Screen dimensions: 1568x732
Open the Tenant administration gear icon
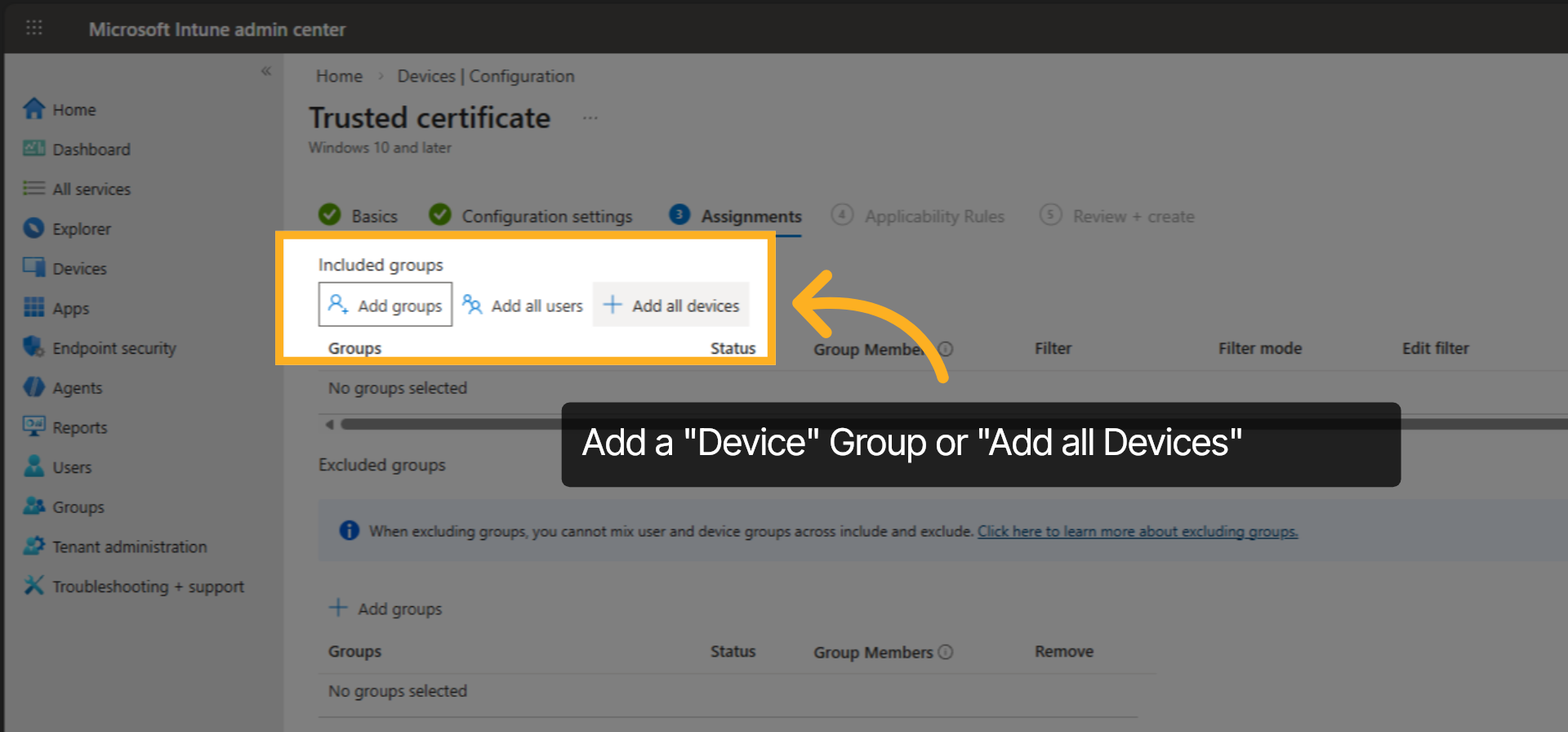[33, 545]
